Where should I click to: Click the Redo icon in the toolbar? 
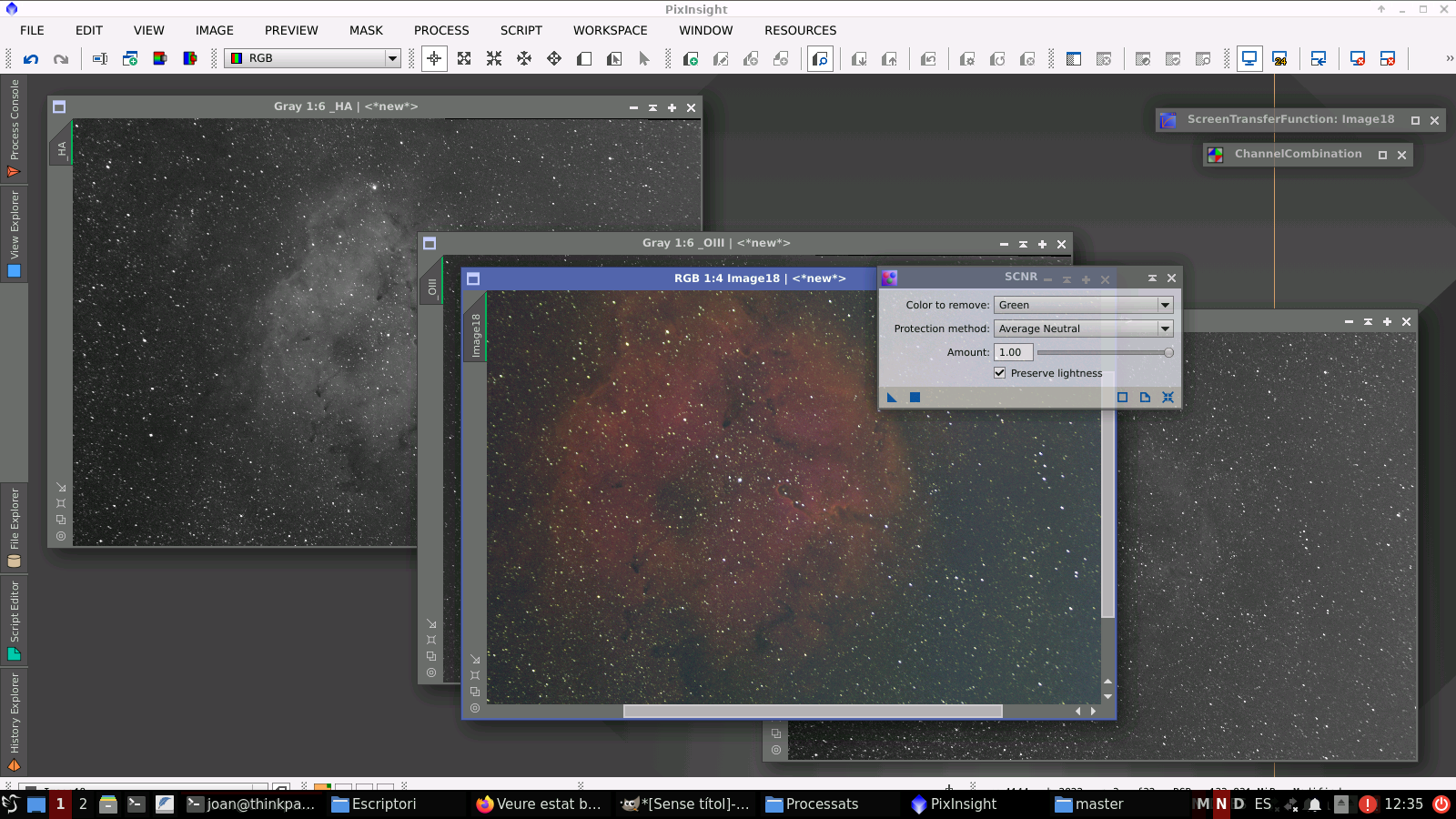61,58
